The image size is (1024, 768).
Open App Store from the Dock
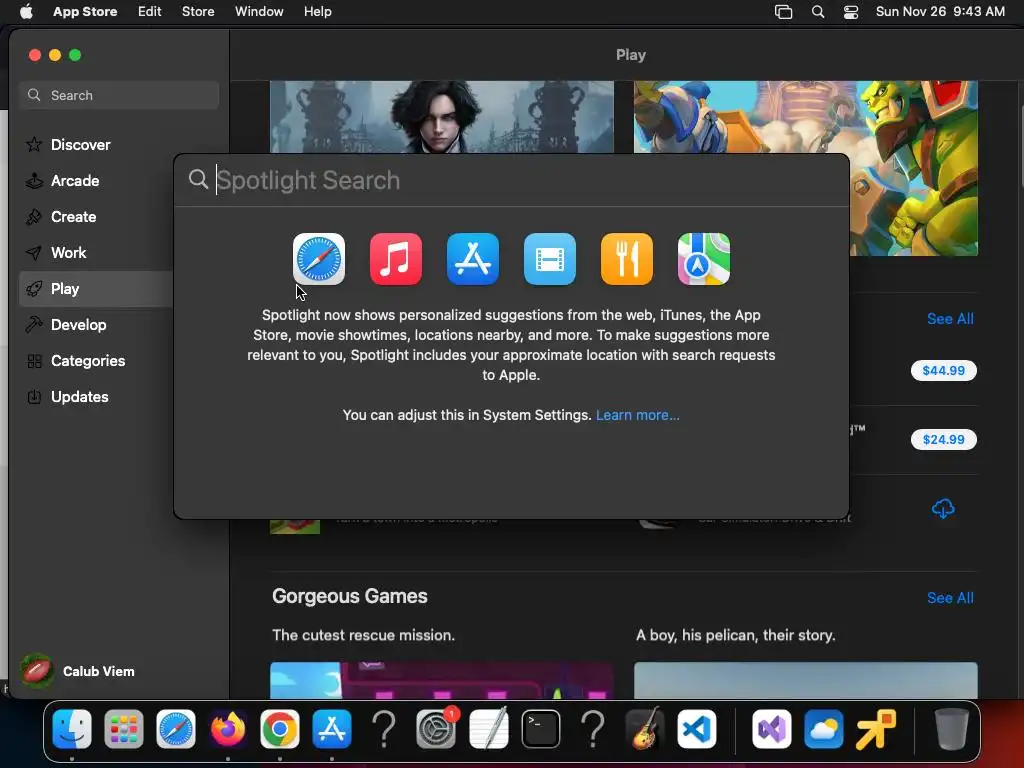tap(332, 729)
